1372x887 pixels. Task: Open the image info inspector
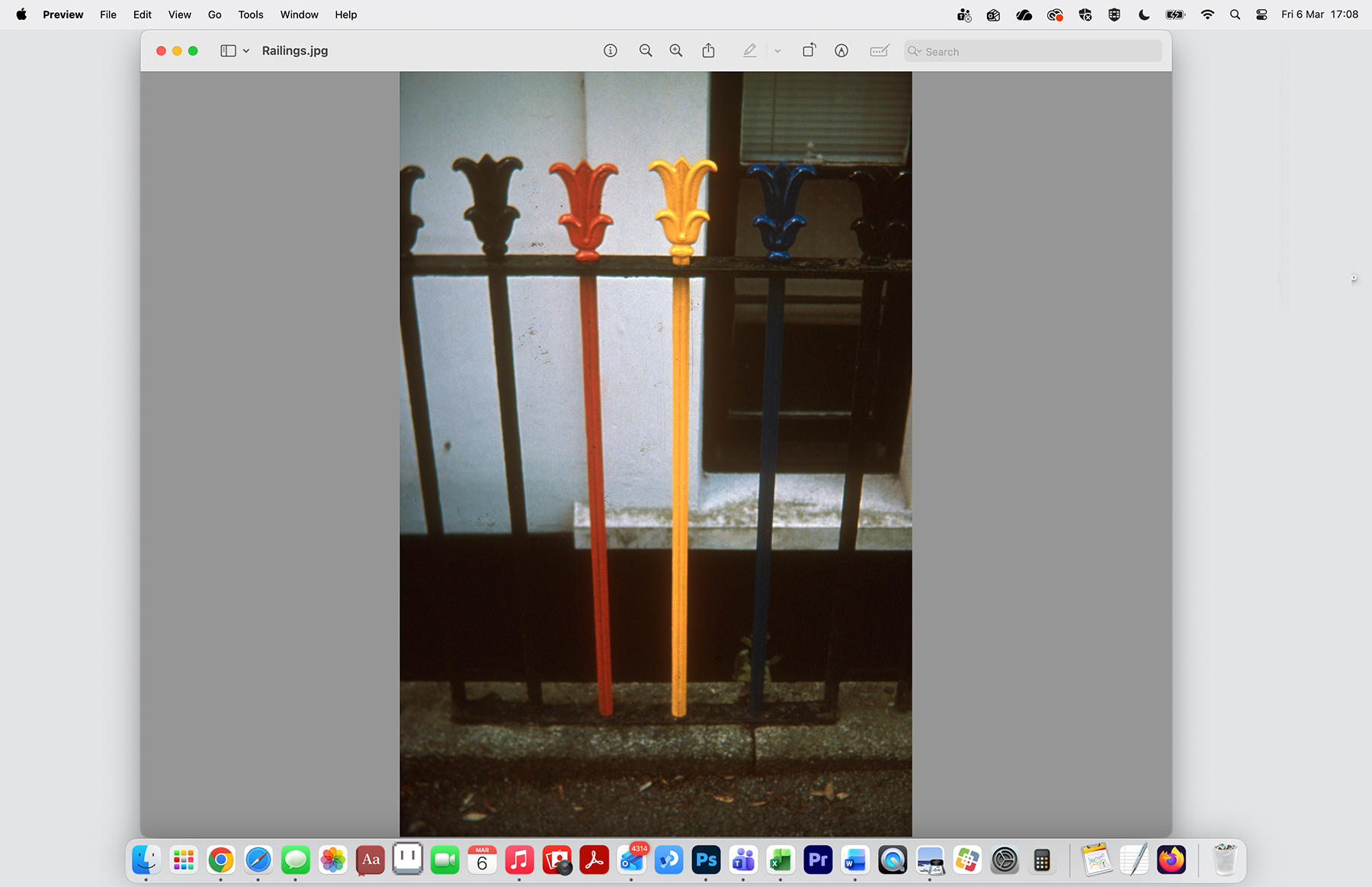pyautogui.click(x=611, y=50)
